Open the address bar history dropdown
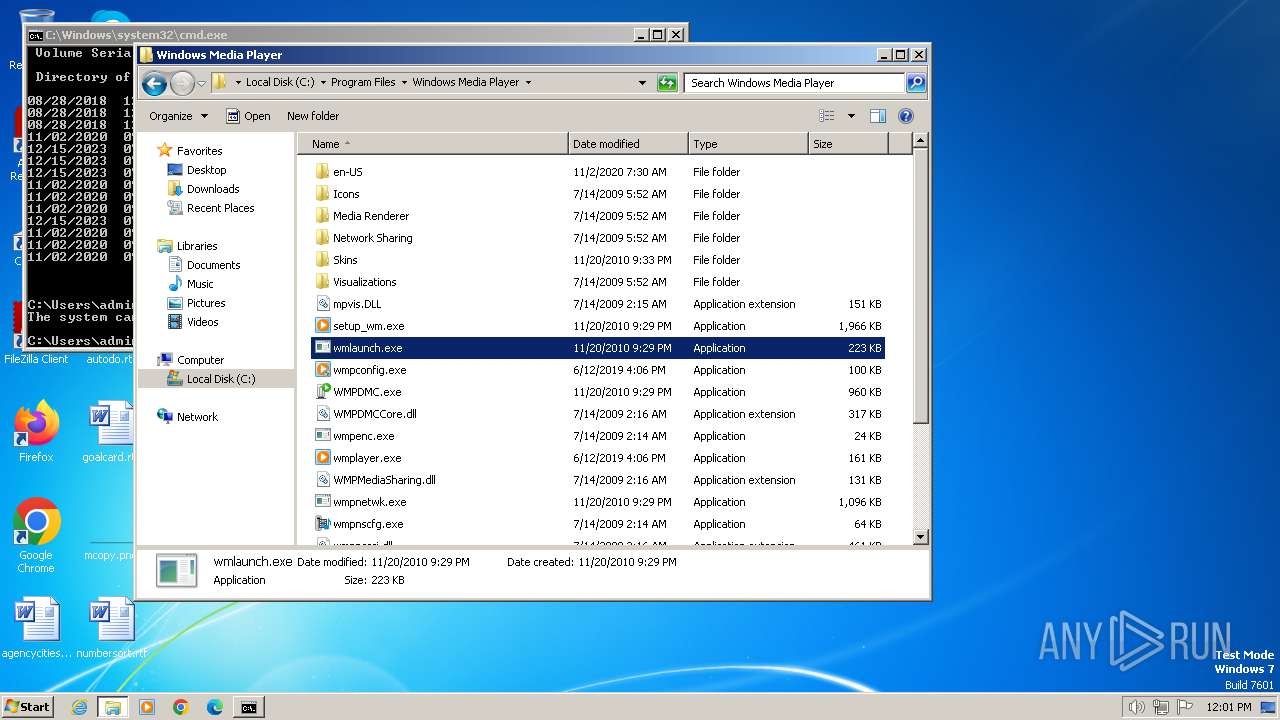Screen dimensions: 1280x720 pos(642,83)
